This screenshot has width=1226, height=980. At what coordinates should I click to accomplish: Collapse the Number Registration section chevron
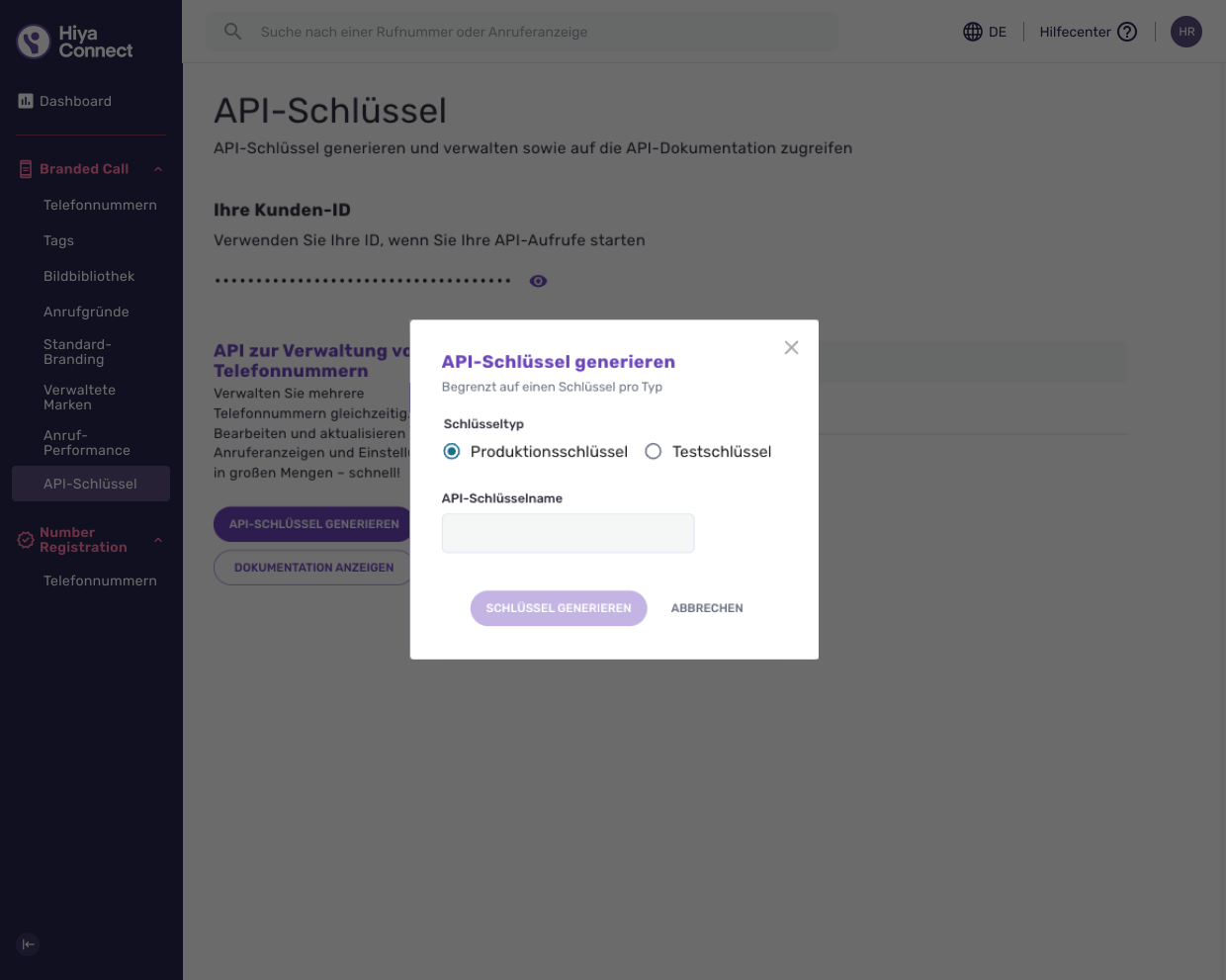[x=158, y=540]
